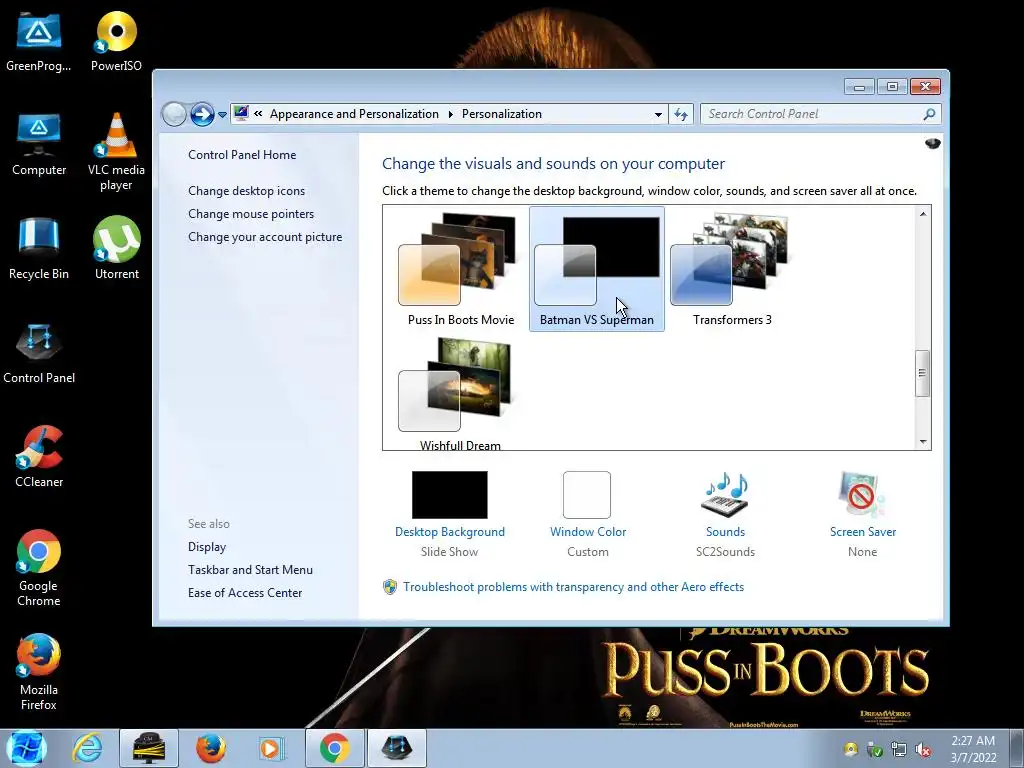Select the Puss In Boots Movie theme
The width and height of the screenshot is (1024, 768).
point(460,269)
